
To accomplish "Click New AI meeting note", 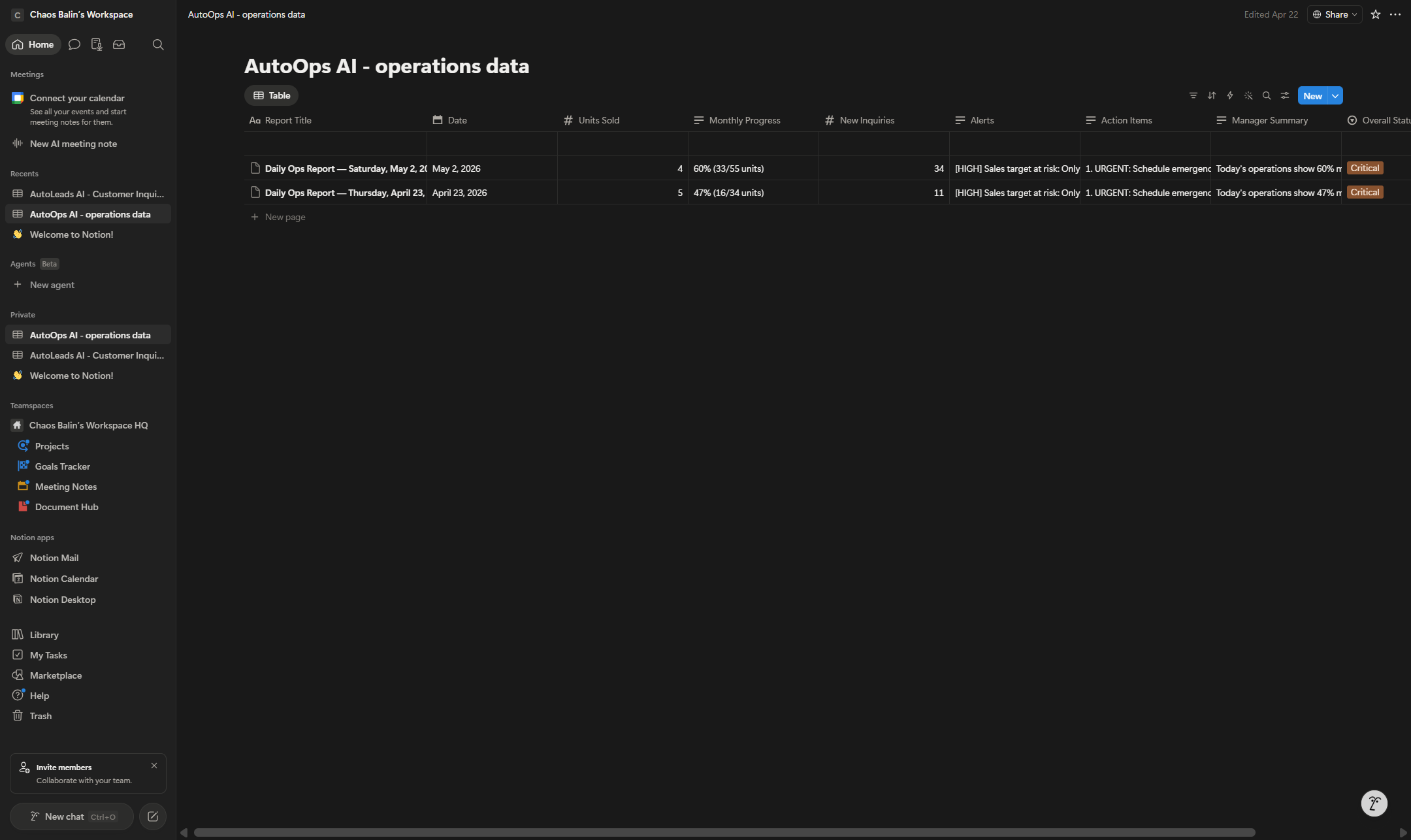I will (x=88, y=144).
